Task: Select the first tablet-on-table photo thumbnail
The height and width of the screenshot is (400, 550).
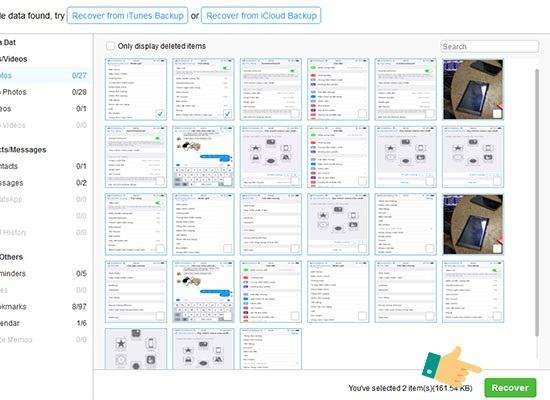Action: (473, 89)
